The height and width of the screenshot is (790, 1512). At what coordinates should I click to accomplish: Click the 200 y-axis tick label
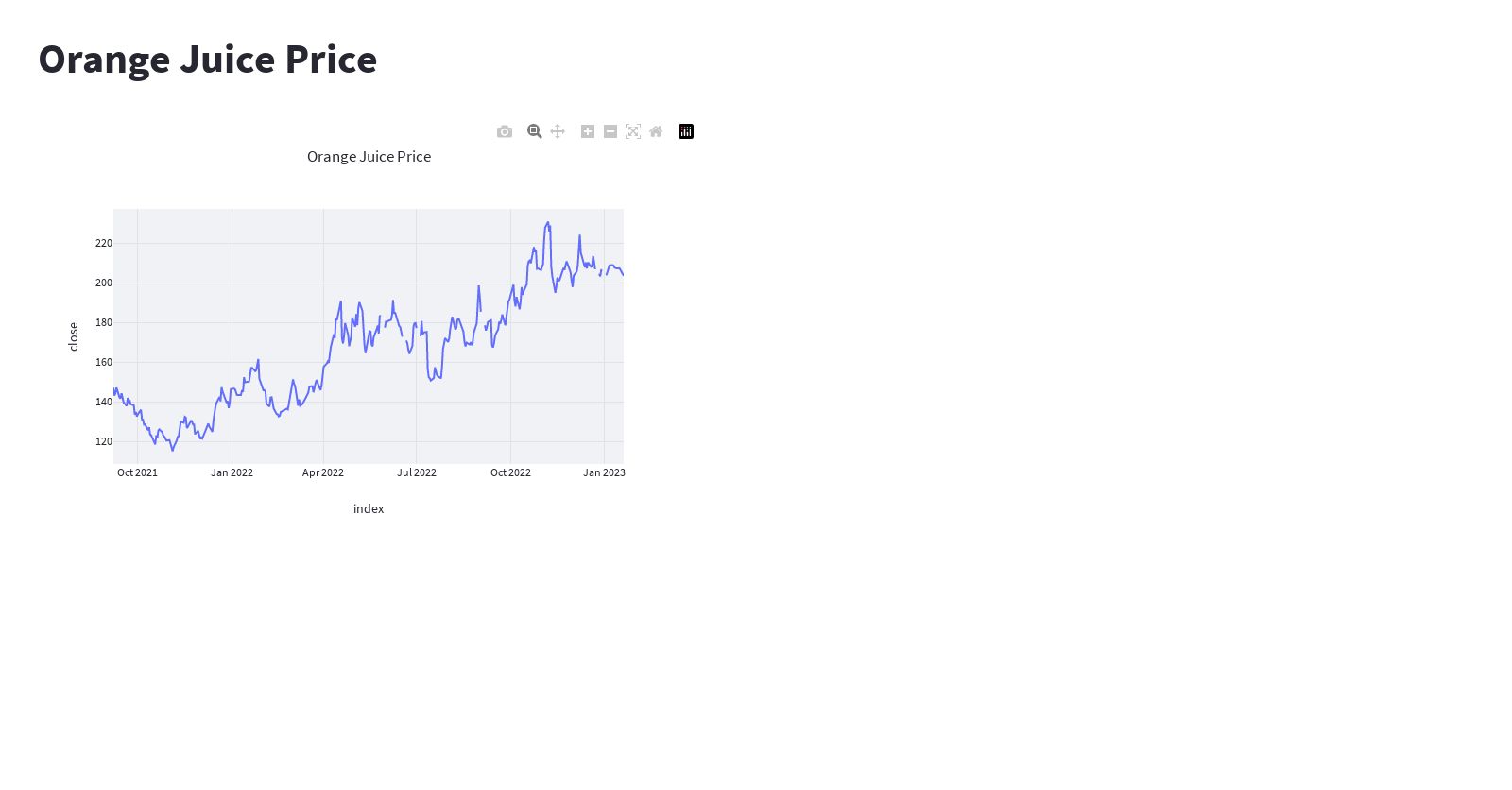pyautogui.click(x=103, y=283)
